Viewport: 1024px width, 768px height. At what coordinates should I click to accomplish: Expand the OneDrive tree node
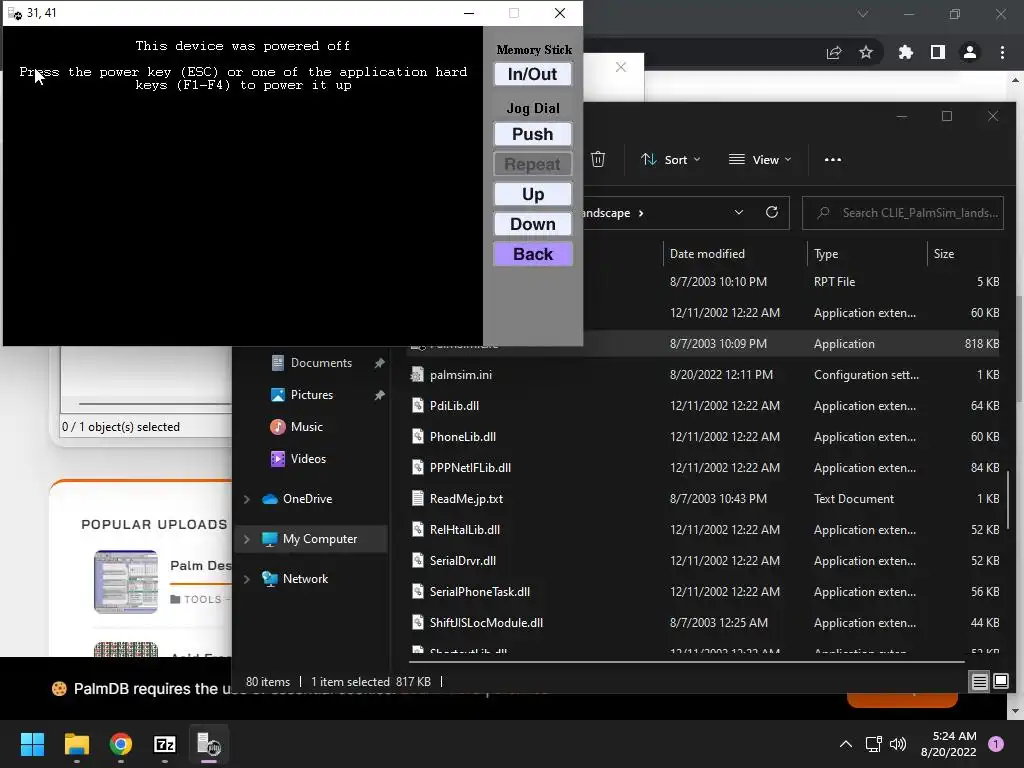coord(247,499)
